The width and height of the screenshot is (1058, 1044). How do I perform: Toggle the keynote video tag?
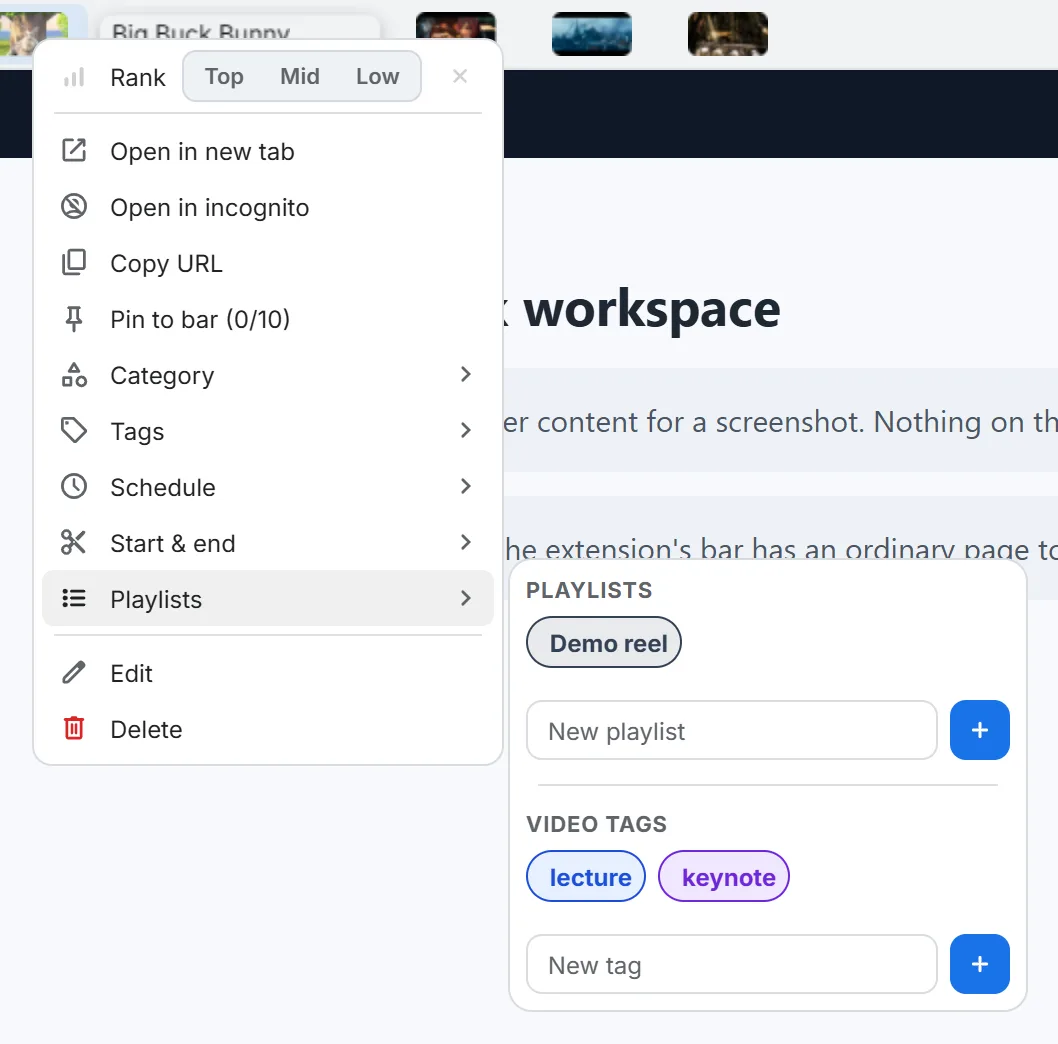coord(724,877)
